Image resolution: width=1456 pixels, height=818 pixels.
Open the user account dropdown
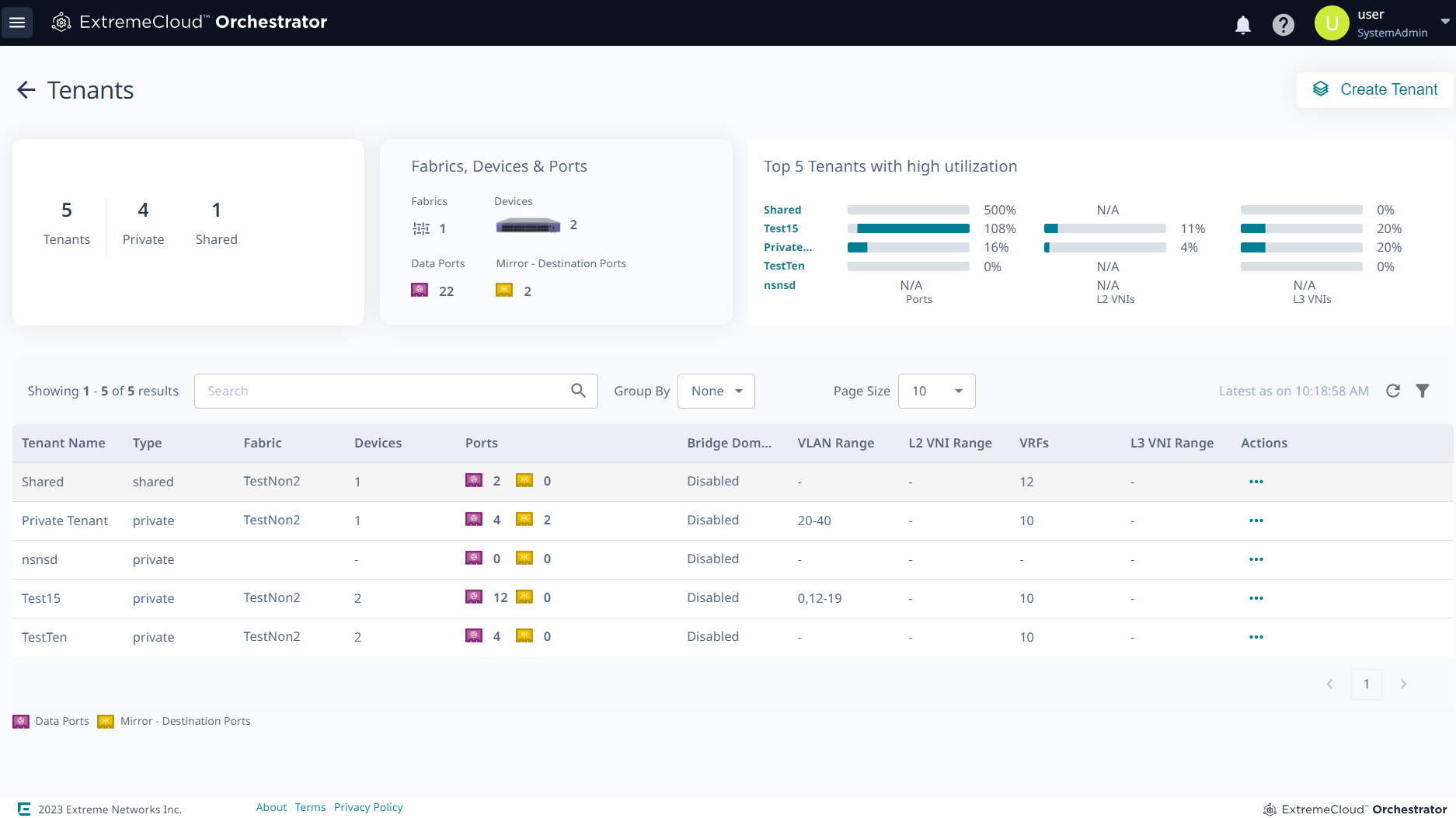[1444, 22]
